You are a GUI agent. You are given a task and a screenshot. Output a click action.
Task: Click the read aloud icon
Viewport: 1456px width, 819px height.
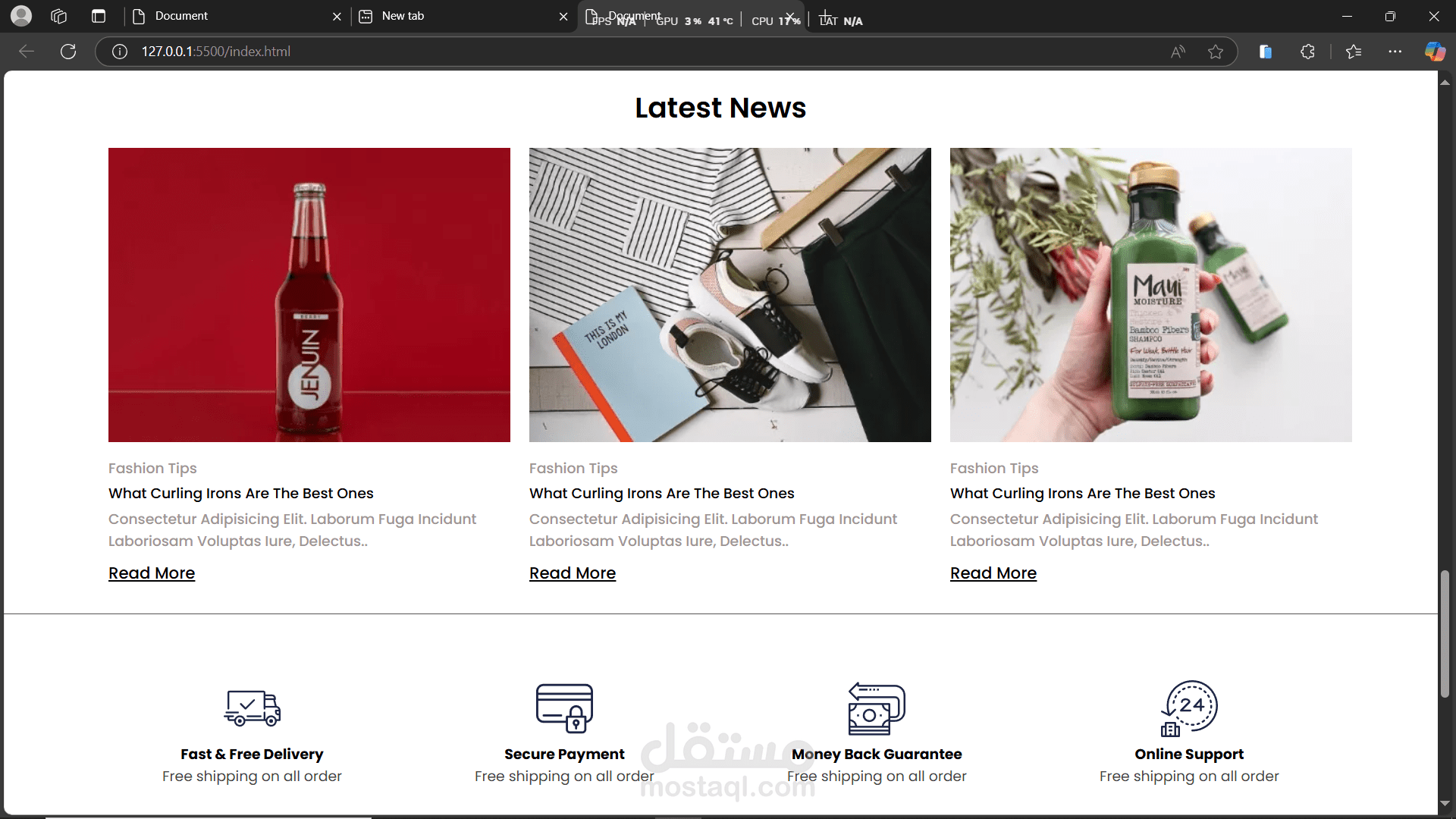click(x=1178, y=52)
